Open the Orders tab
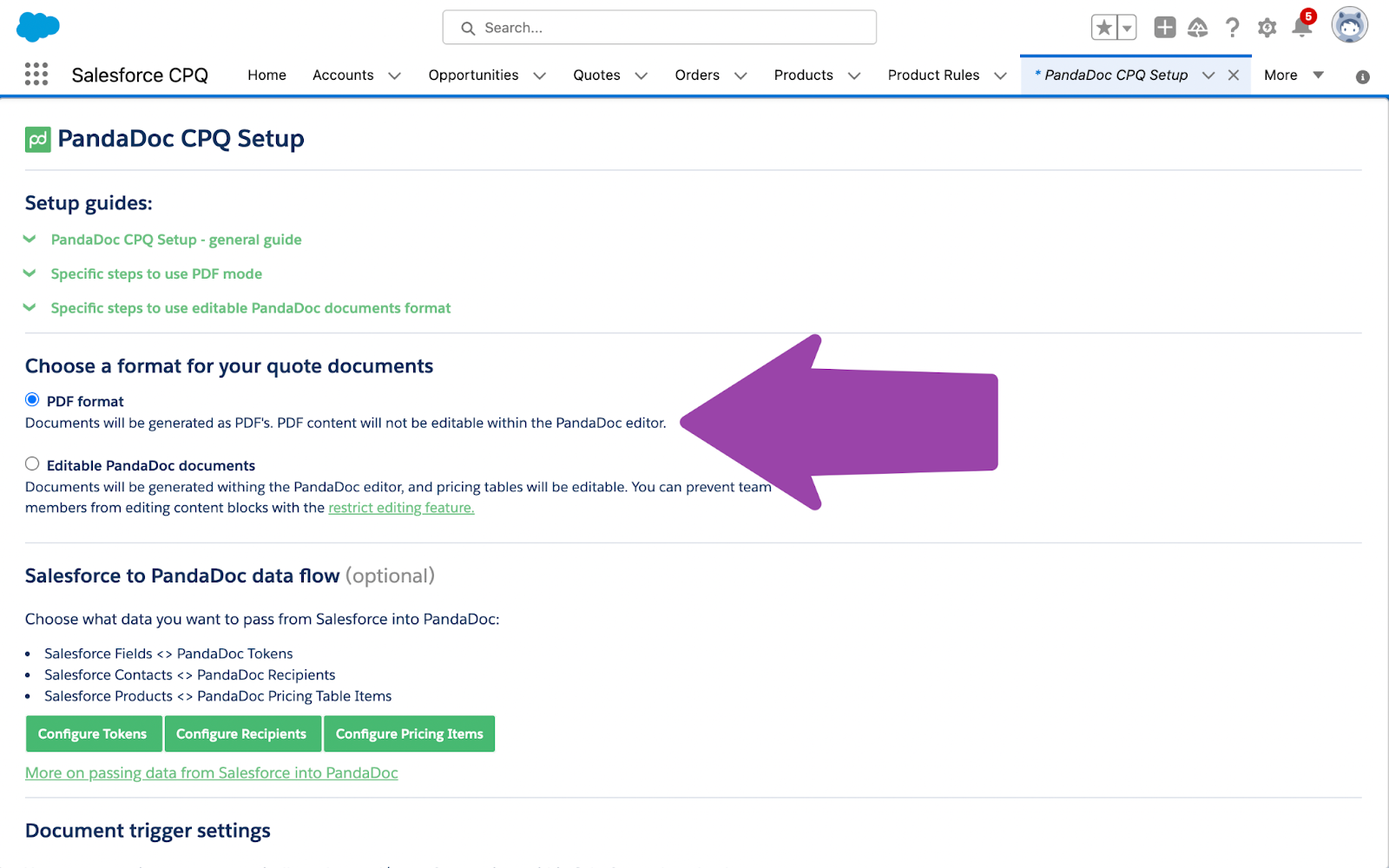 click(x=697, y=75)
